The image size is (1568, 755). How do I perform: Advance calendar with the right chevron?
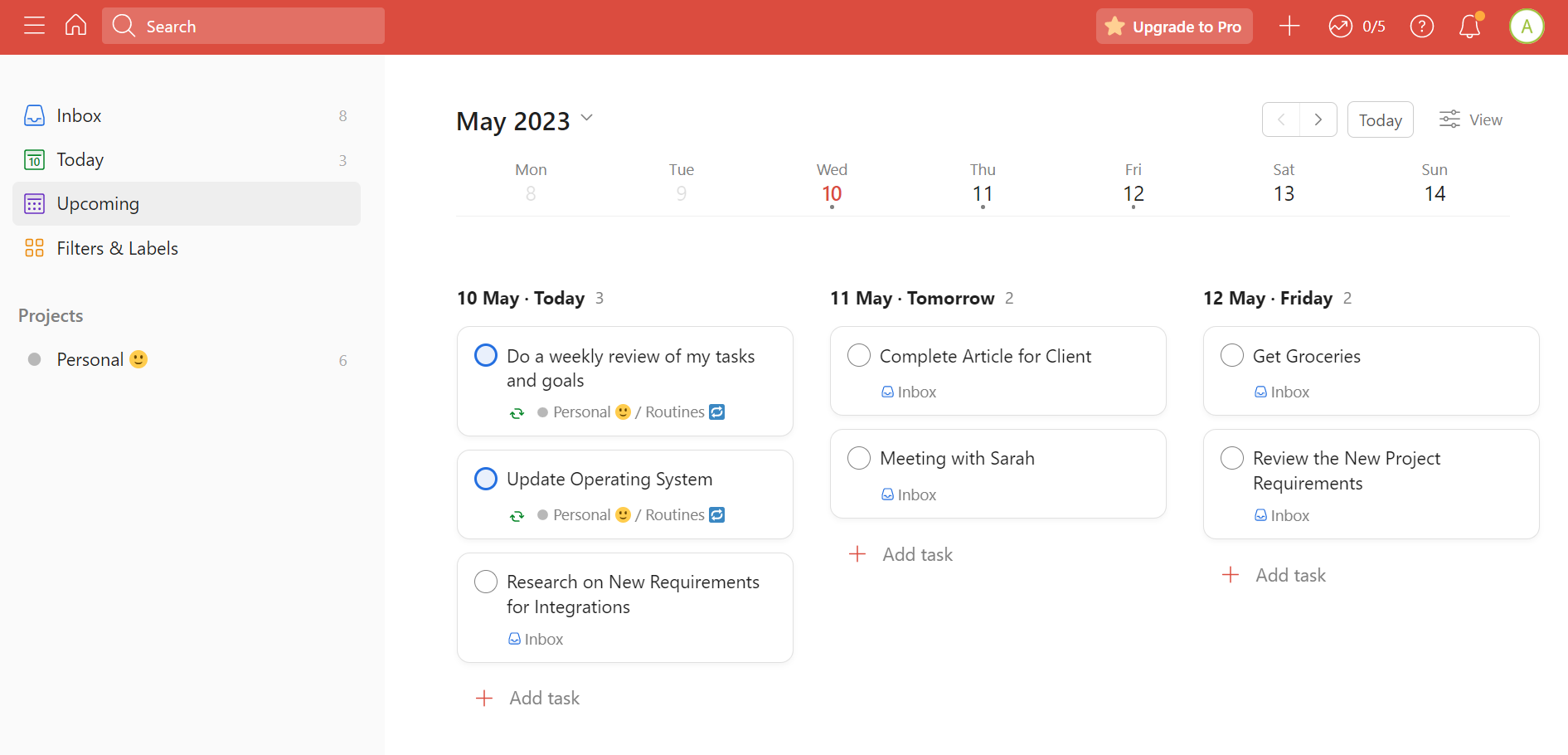click(1318, 119)
